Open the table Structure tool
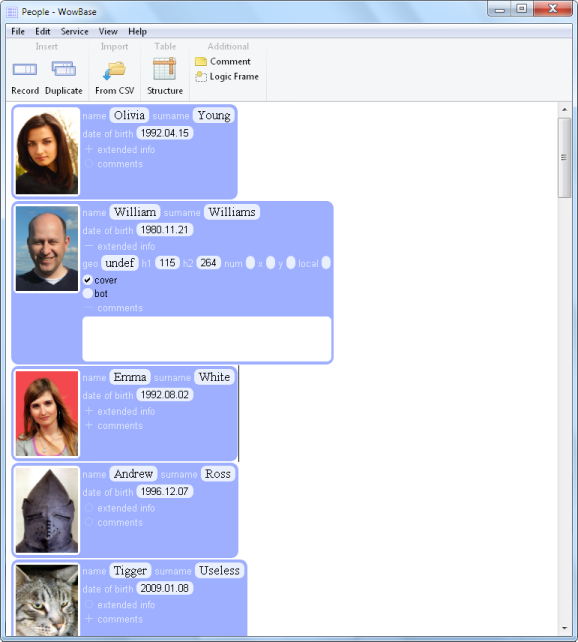This screenshot has width=578, height=642. (165, 77)
